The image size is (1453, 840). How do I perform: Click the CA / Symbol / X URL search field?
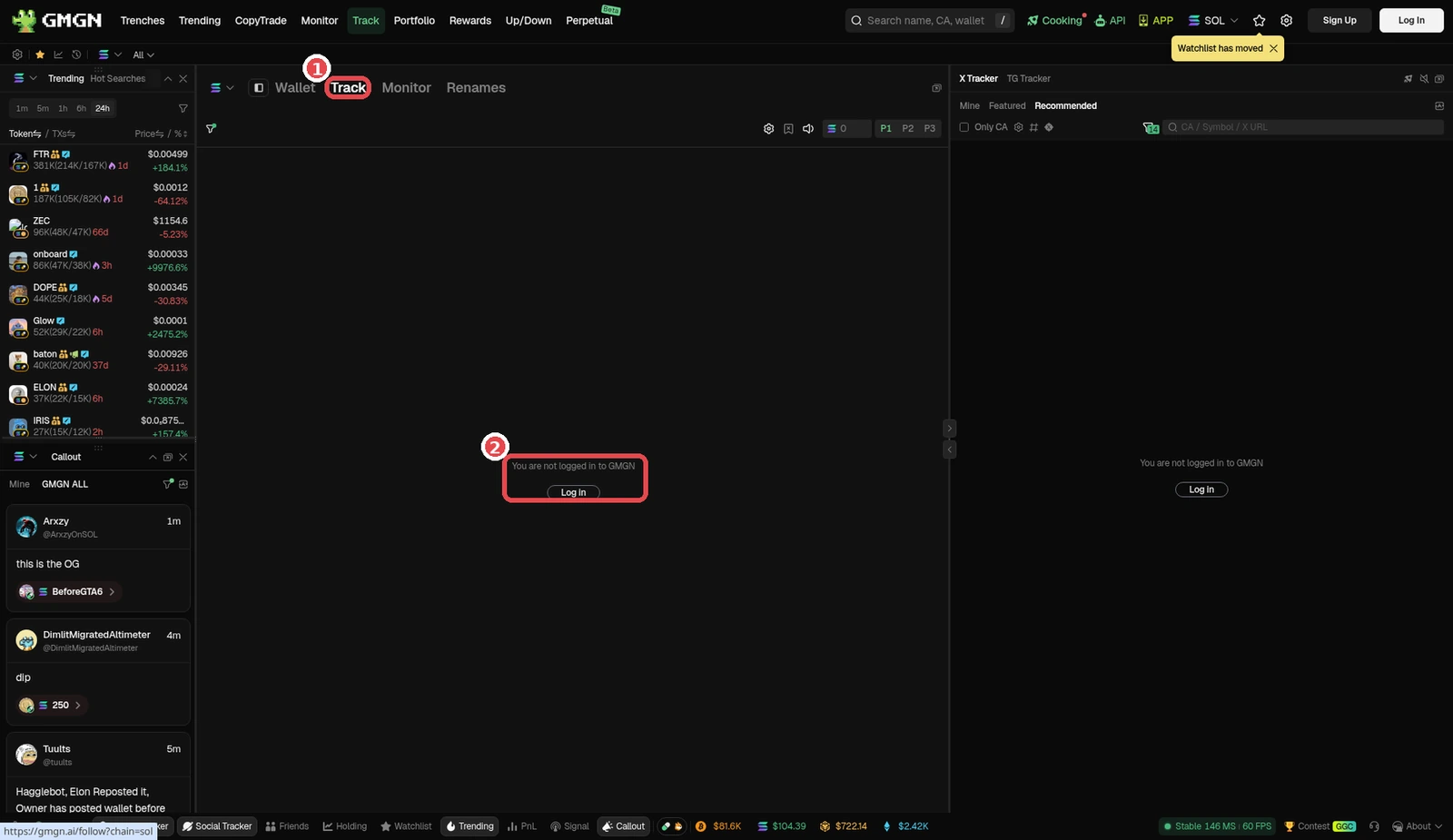click(1302, 127)
